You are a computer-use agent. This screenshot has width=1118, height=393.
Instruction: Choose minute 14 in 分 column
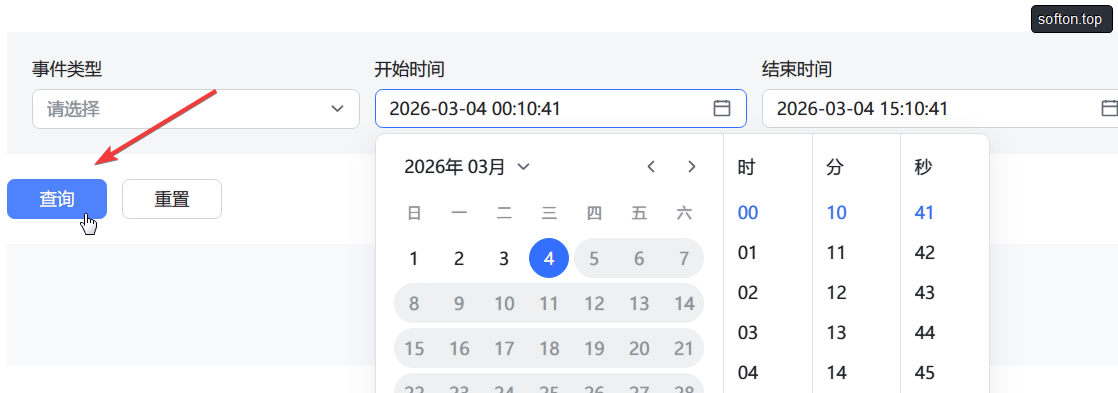point(836,372)
